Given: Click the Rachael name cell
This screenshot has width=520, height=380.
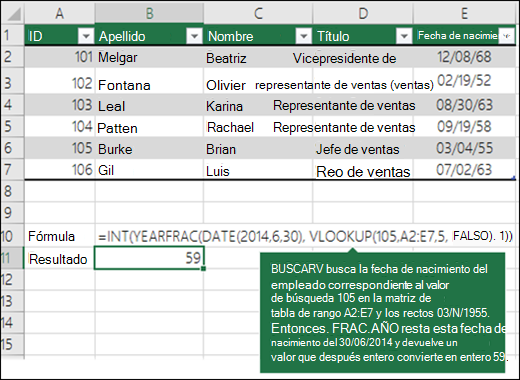Looking at the screenshot, I should (x=258, y=126).
